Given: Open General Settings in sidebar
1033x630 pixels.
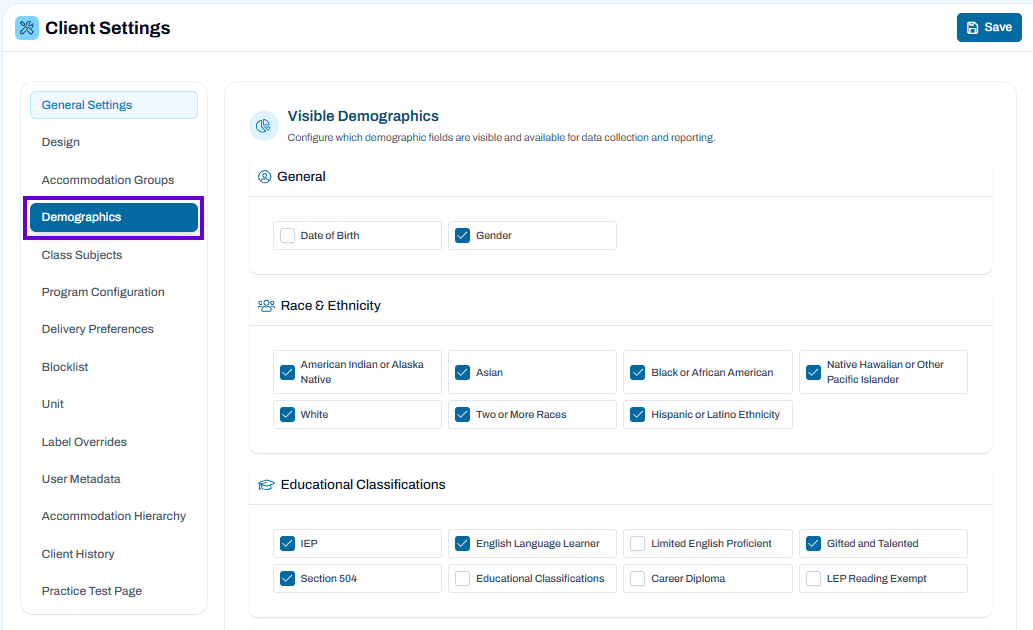Looking at the screenshot, I should [114, 105].
